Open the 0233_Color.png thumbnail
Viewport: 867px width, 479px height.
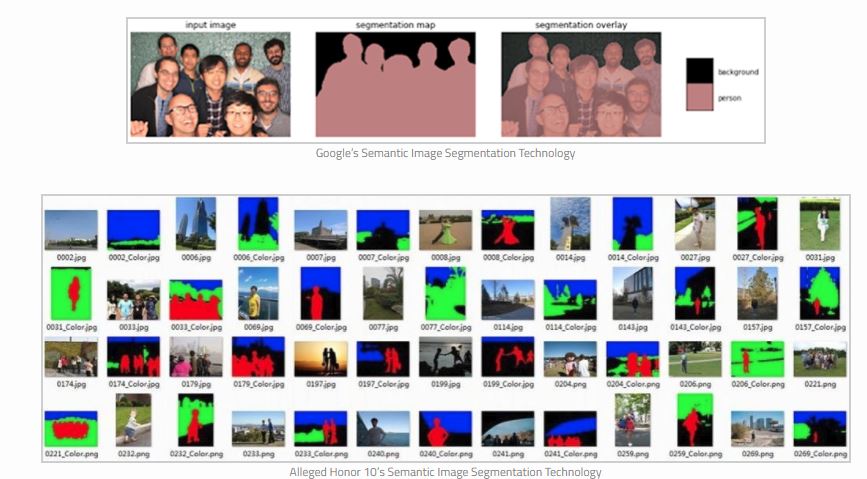[321, 429]
